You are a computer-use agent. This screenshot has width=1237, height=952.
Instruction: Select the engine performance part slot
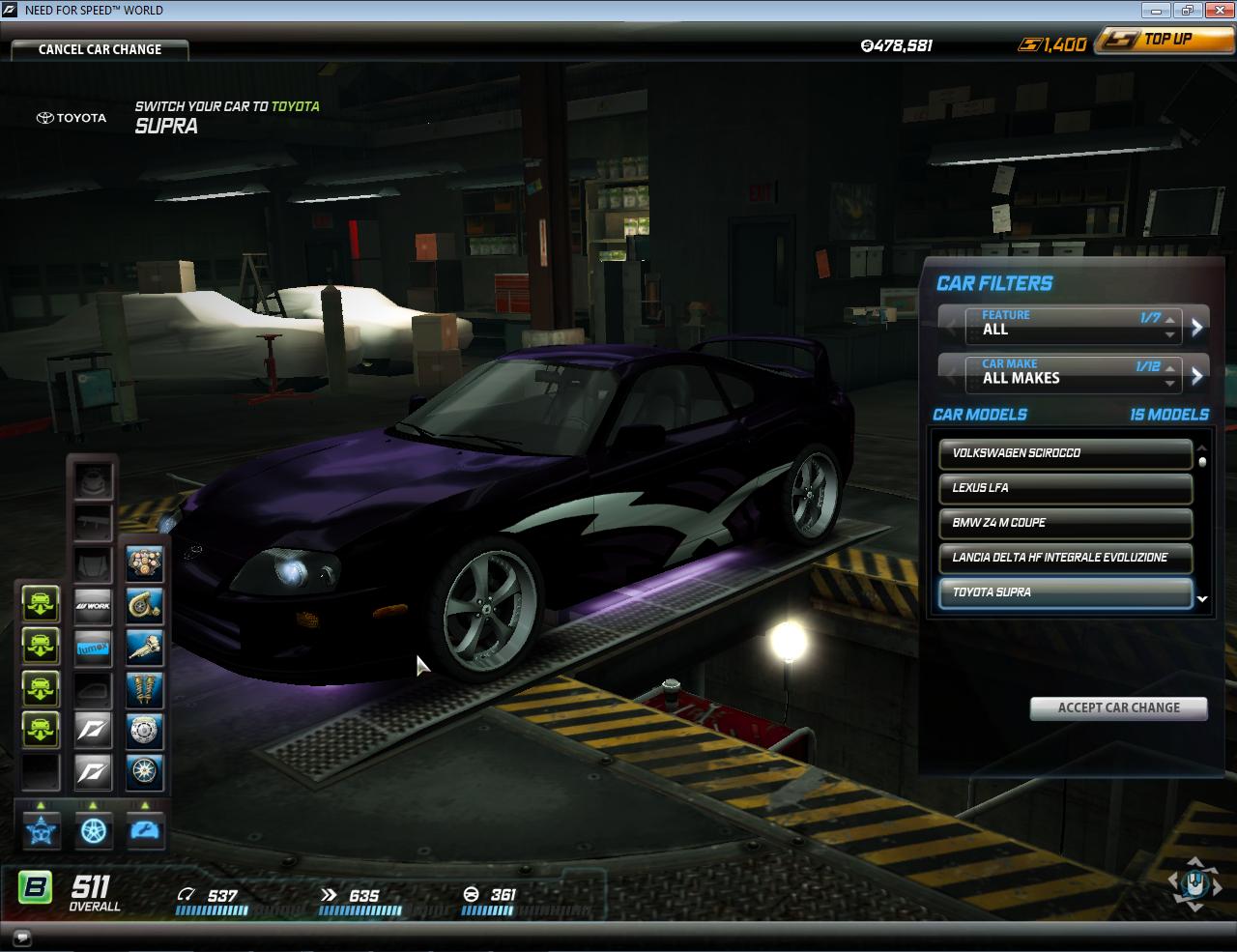(x=144, y=563)
